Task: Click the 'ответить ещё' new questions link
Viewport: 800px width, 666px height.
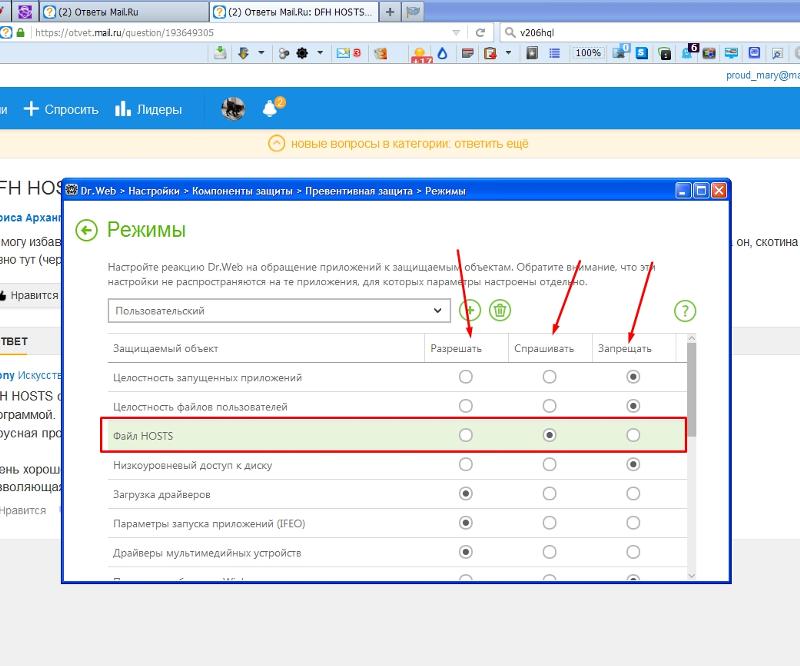Action: (491, 144)
